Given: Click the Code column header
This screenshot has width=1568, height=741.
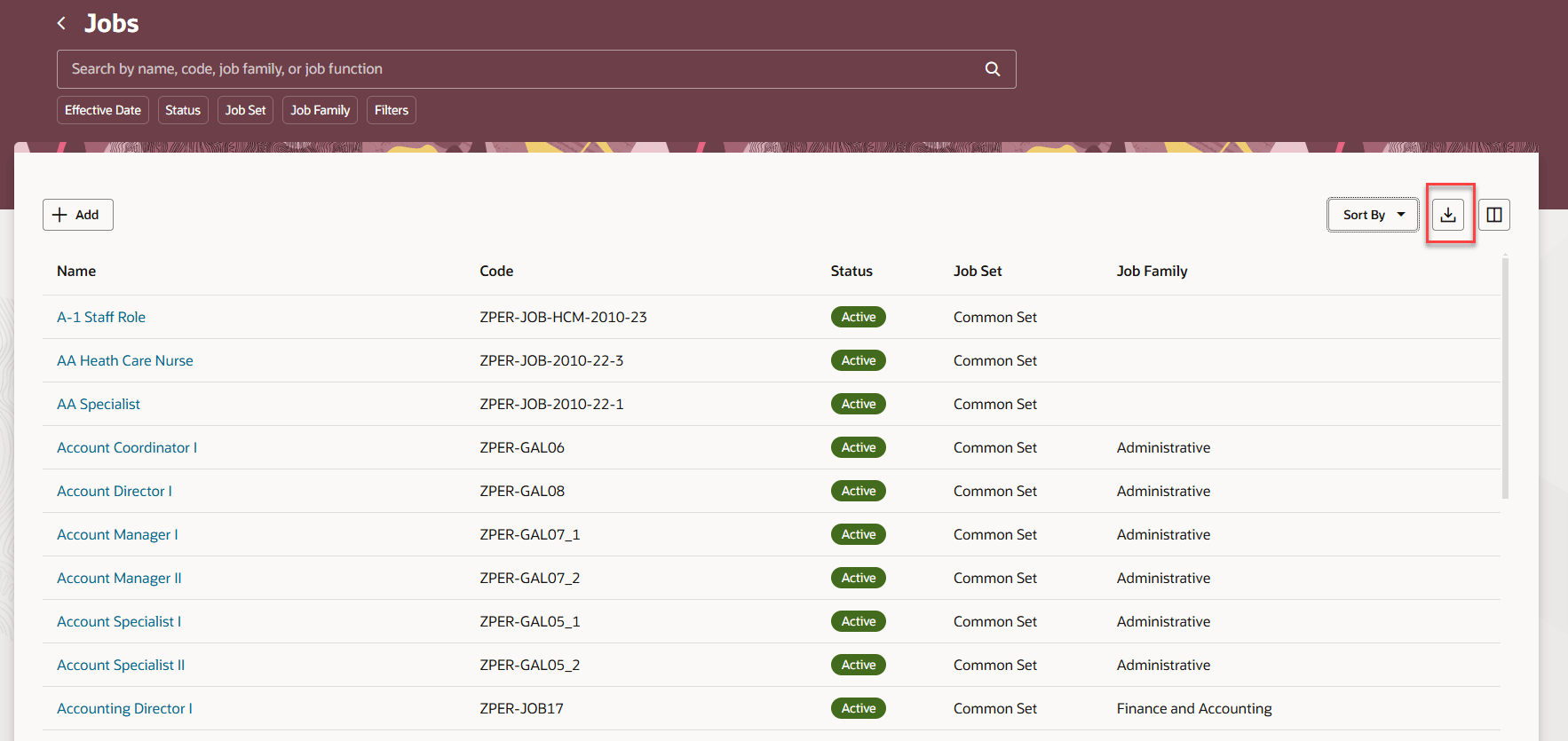Looking at the screenshot, I should 496,271.
